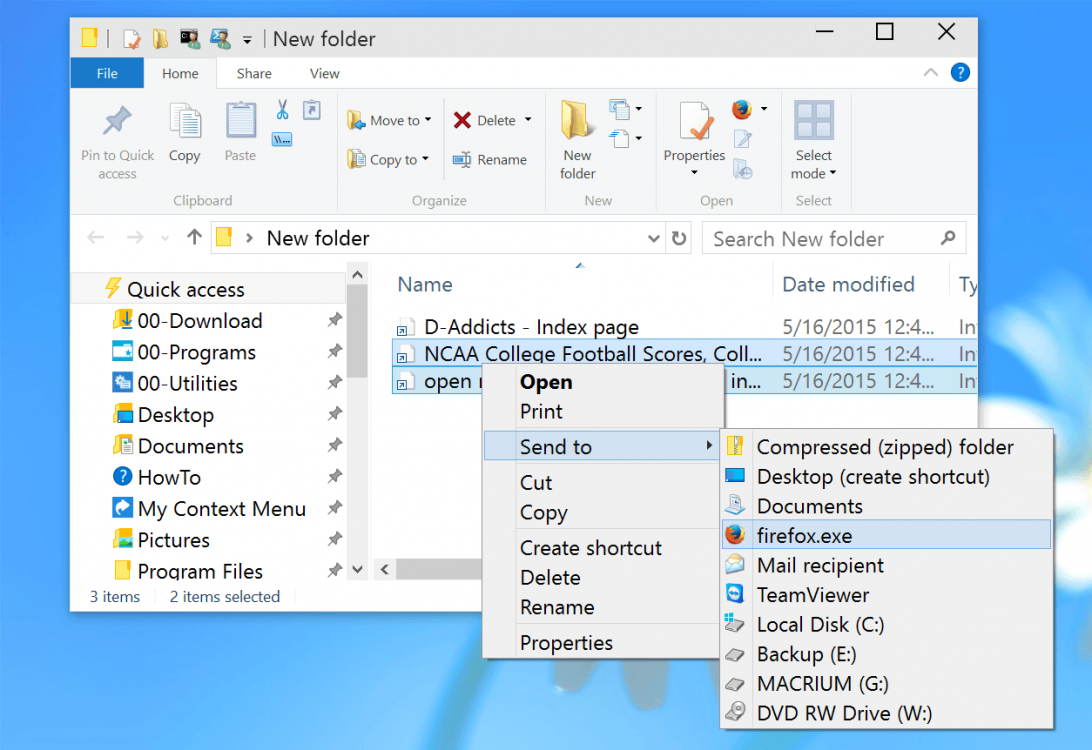1092x750 pixels.
Task: Unpin Desktop using its pin icon
Action: coord(335,414)
